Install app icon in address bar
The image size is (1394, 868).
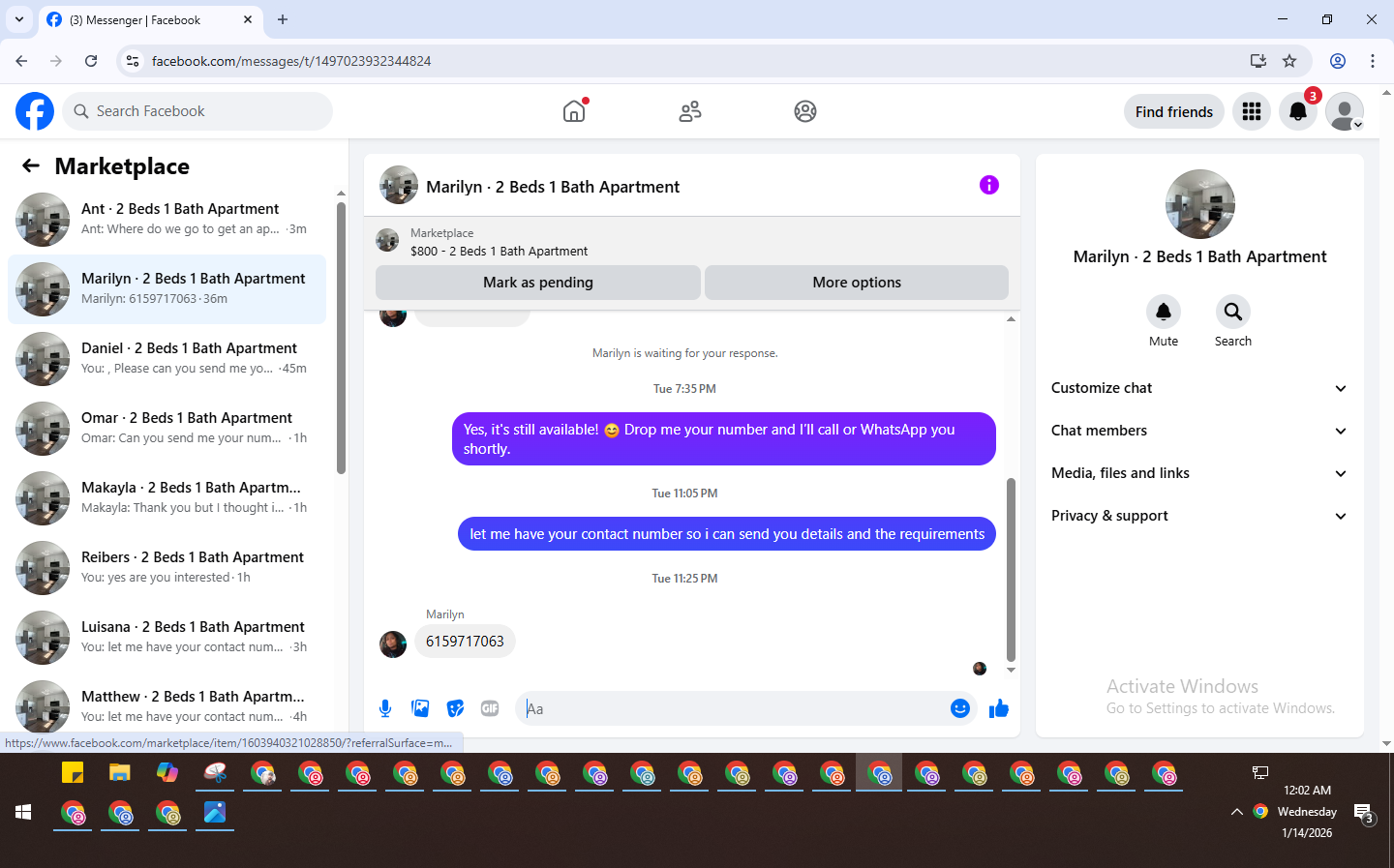coord(1258,61)
